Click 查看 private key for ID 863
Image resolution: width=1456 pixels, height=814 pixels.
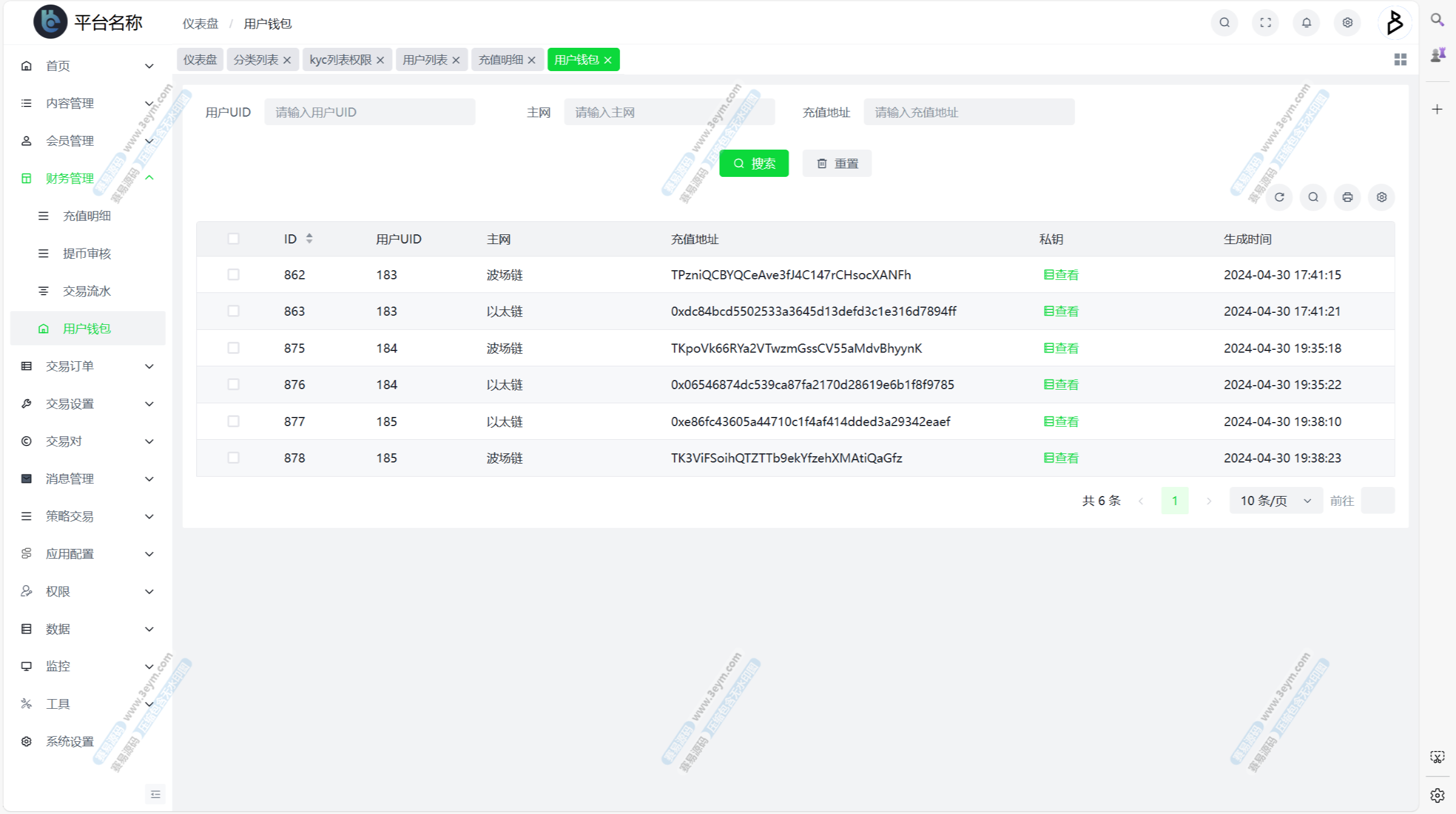click(1061, 311)
